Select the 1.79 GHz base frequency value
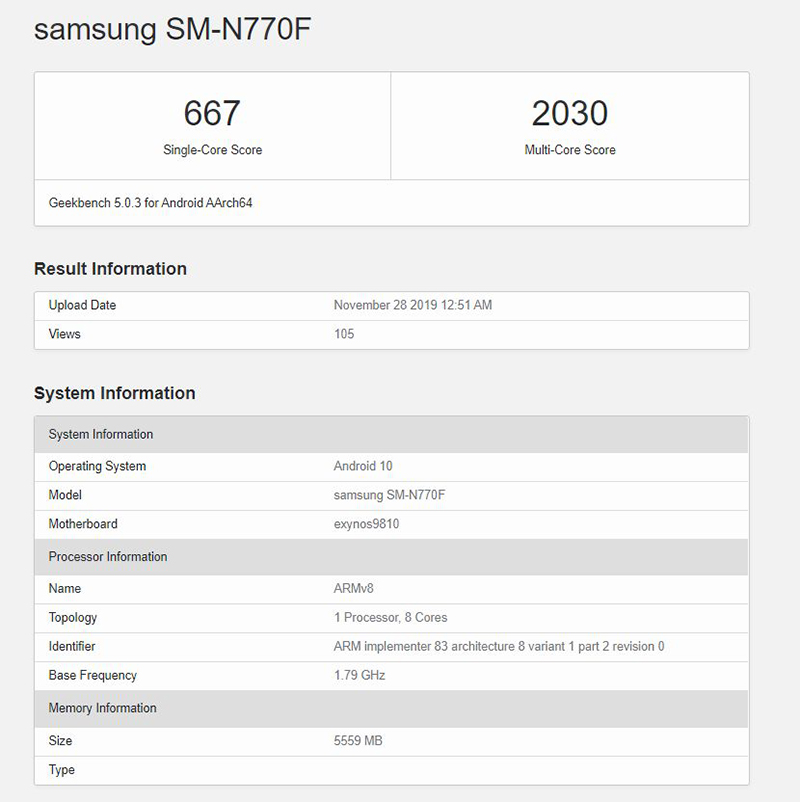Image resolution: width=800 pixels, height=802 pixels. click(359, 676)
